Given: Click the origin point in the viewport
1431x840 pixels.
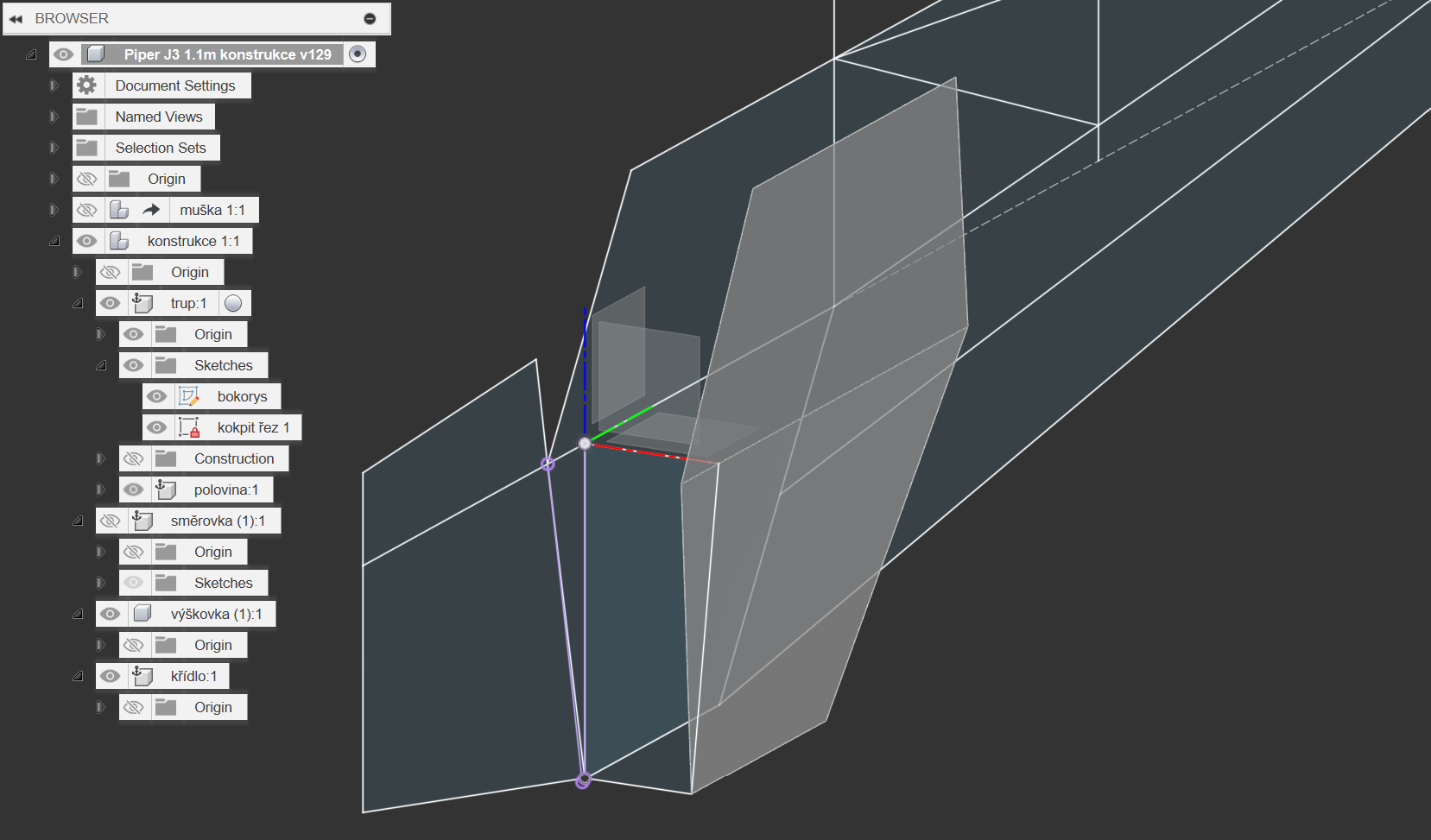Looking at the screenshot, I should (x=585, y=443).
